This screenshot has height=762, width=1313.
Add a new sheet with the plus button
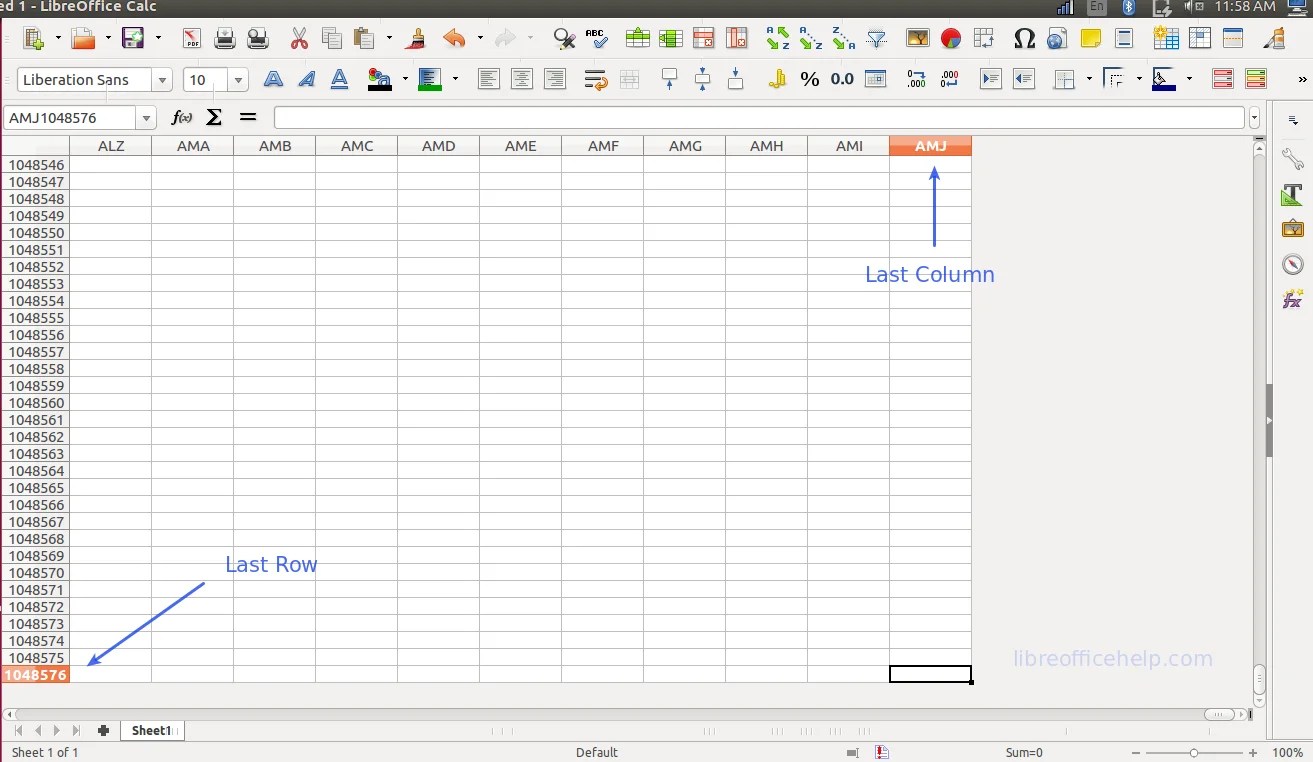pyautogui.click(x=103, y=730)
